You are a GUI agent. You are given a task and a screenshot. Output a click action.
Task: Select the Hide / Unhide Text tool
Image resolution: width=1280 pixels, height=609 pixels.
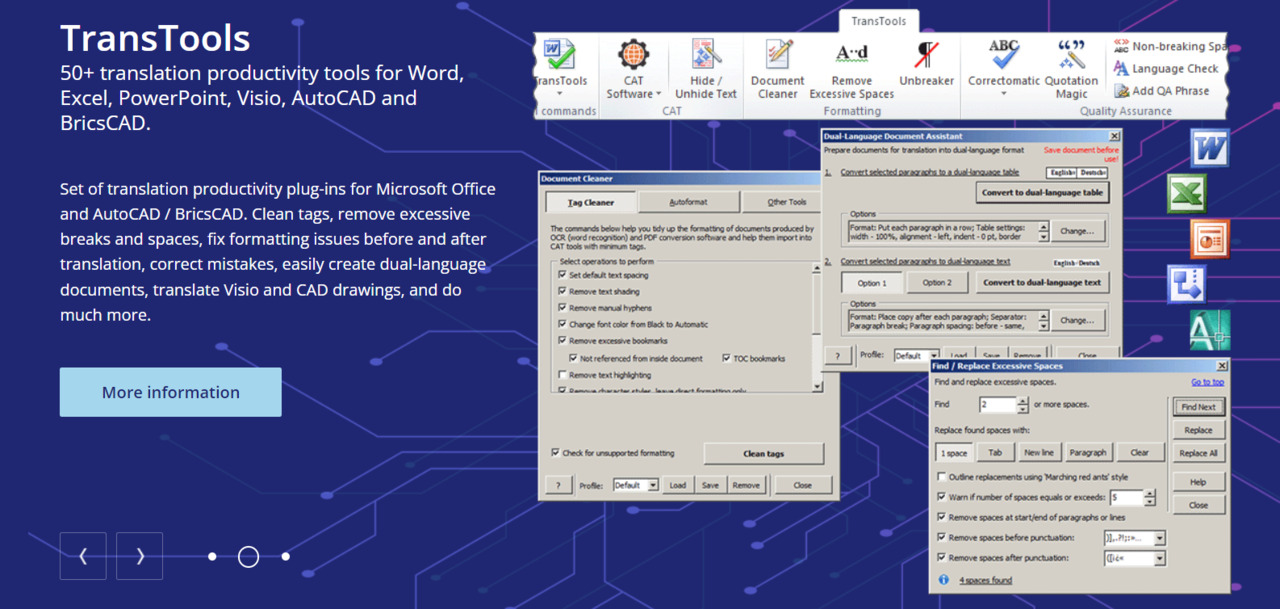coord(707,69)
